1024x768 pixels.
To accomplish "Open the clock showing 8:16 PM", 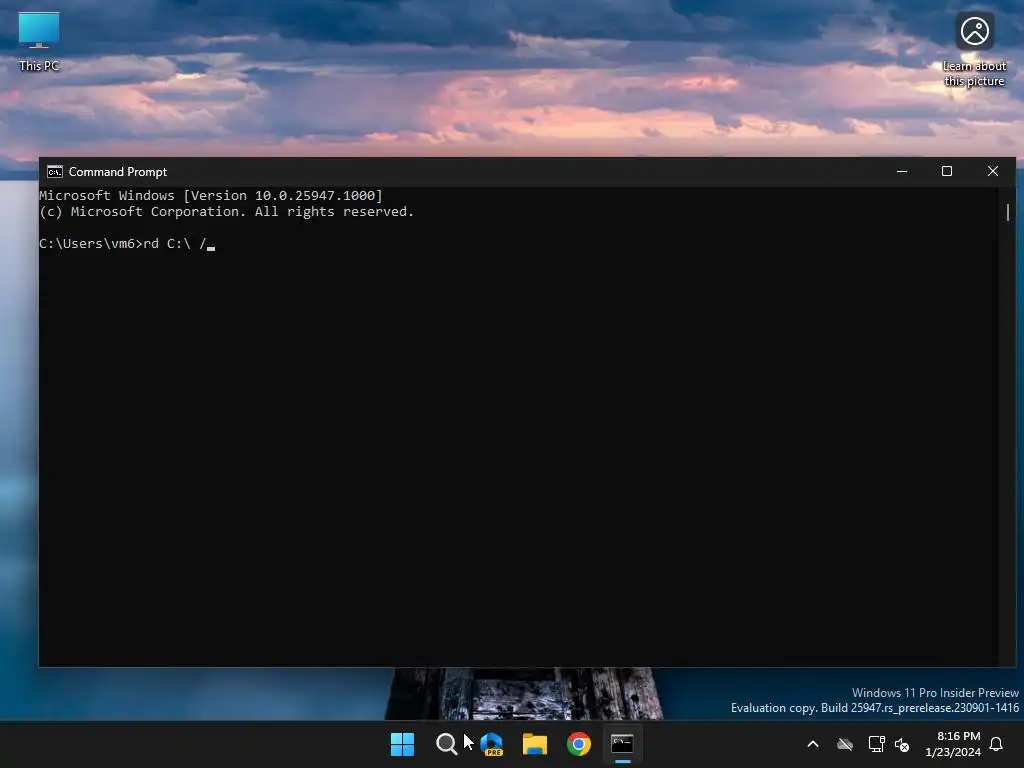I will [x=953, y=744].
